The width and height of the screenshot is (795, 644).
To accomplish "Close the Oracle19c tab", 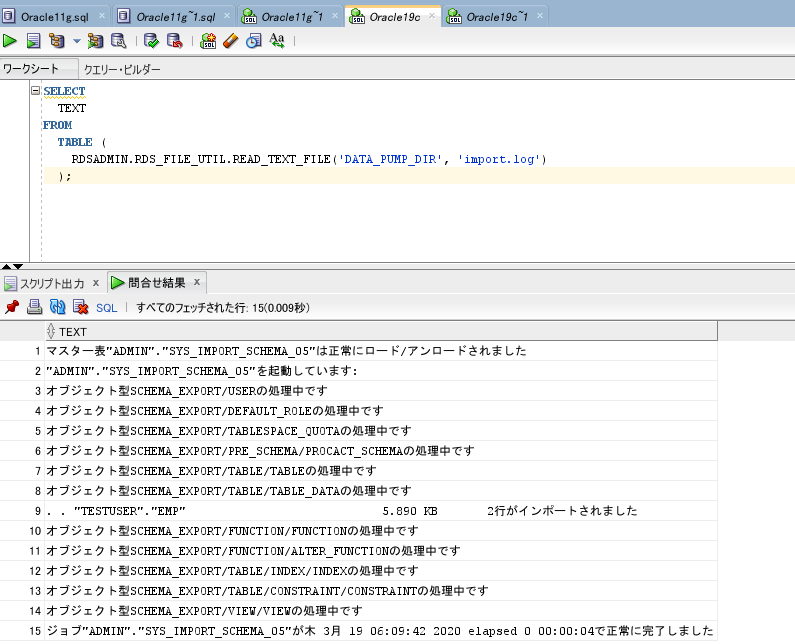I will 432,16.
